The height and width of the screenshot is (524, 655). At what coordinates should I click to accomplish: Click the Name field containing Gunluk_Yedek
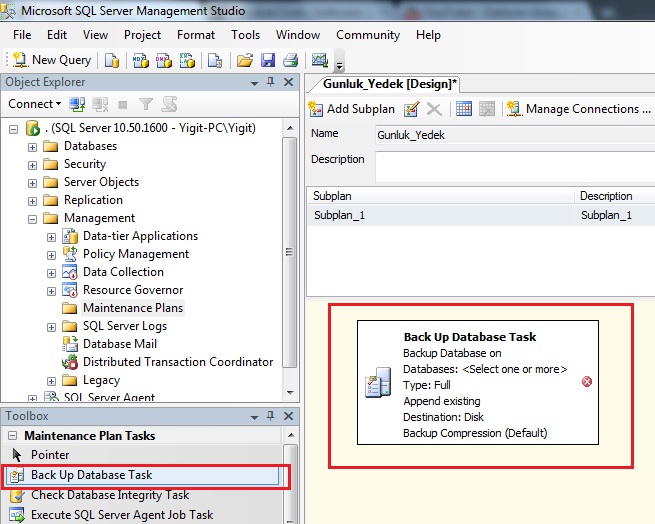point(515,135)
